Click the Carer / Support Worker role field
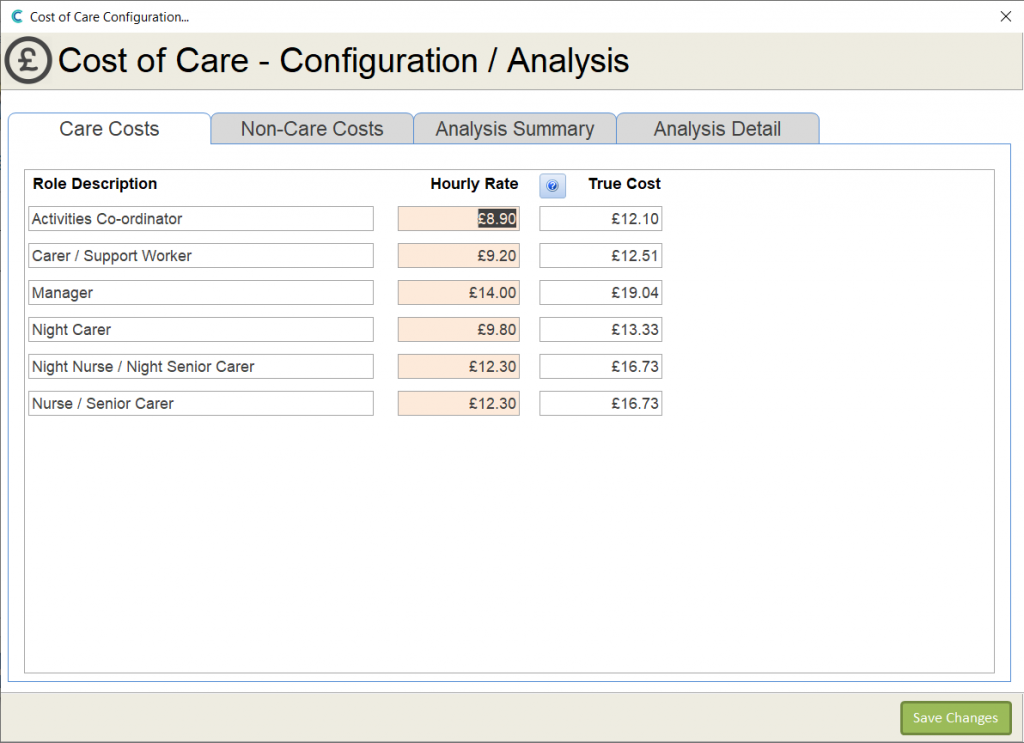Viewport: 1024px width, 743px height. click(x=201, y=256)
